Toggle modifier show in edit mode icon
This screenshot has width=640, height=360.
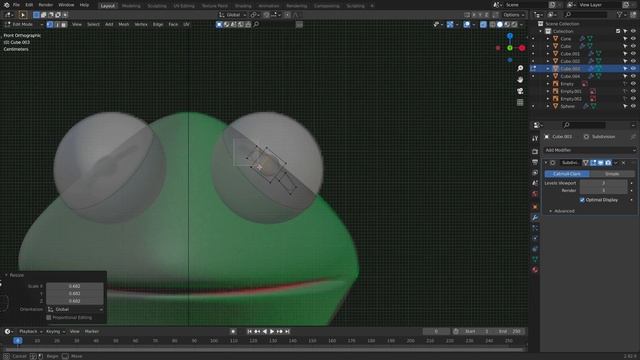(x=593, y=163)
